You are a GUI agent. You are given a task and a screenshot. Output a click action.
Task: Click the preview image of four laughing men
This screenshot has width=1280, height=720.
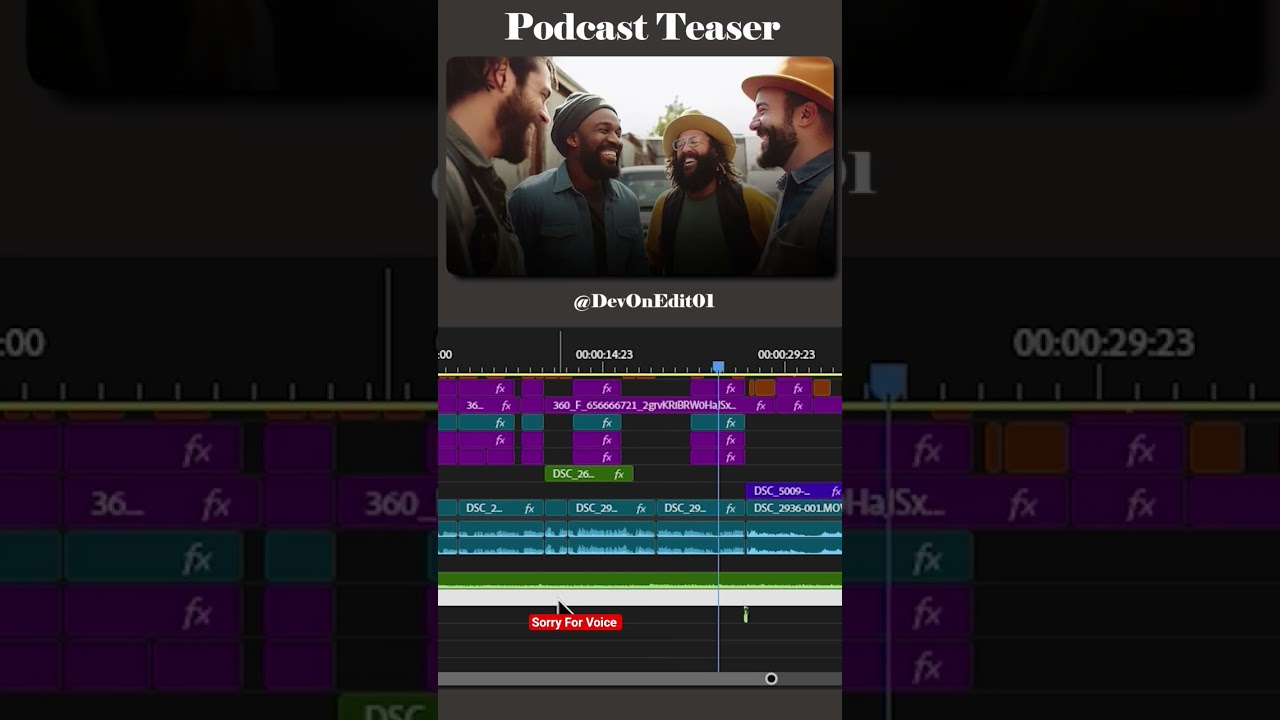pos(640,166)
